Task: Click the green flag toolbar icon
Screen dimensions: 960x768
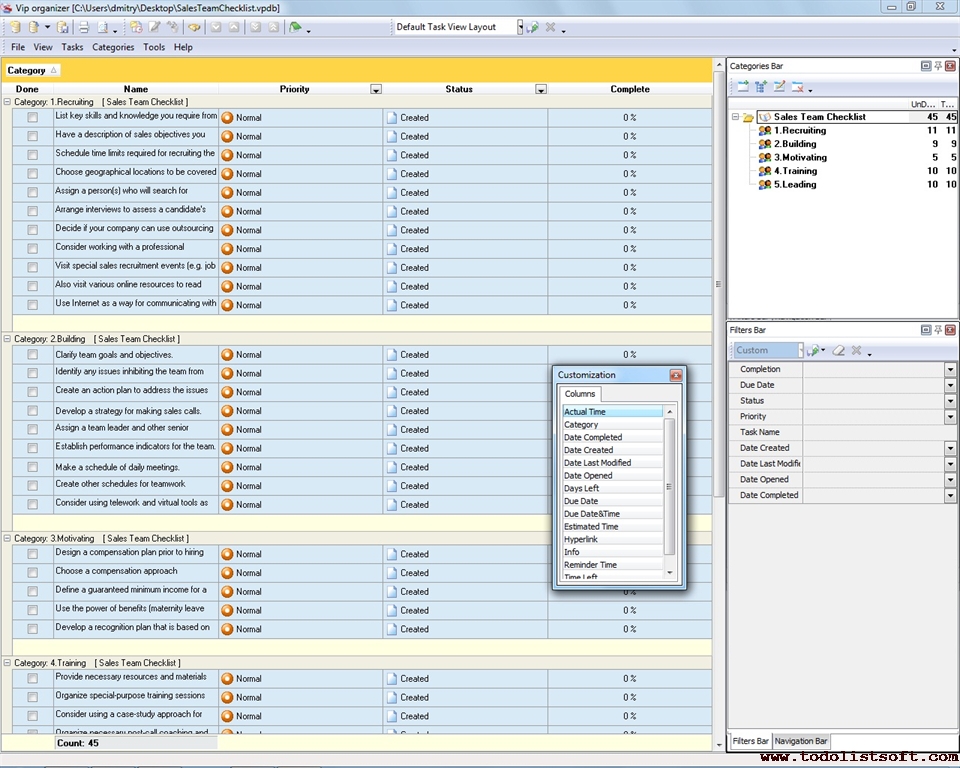Action: 295,27
